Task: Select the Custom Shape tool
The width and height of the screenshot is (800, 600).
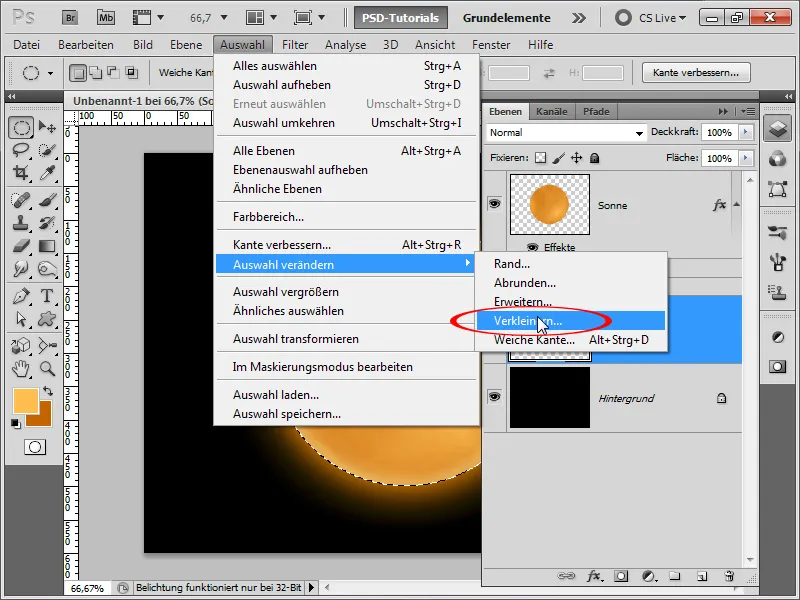Action: [47, 319]
